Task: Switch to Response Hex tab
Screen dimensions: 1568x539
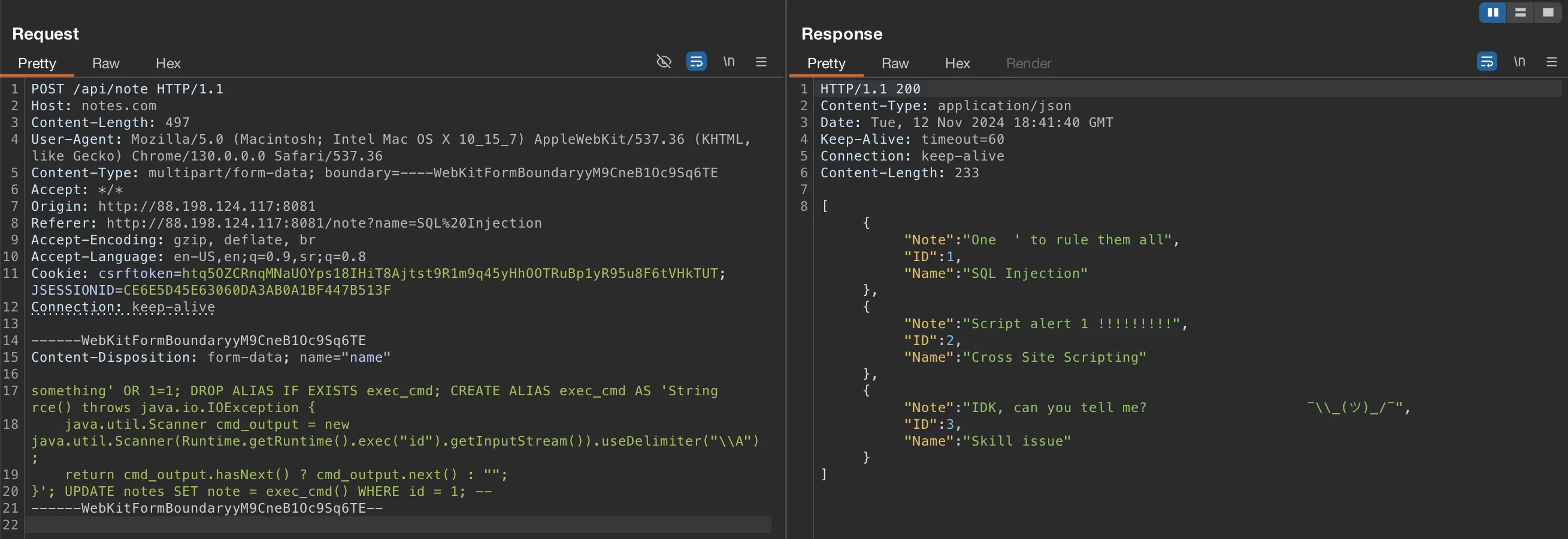Action: tap(957, 63)
